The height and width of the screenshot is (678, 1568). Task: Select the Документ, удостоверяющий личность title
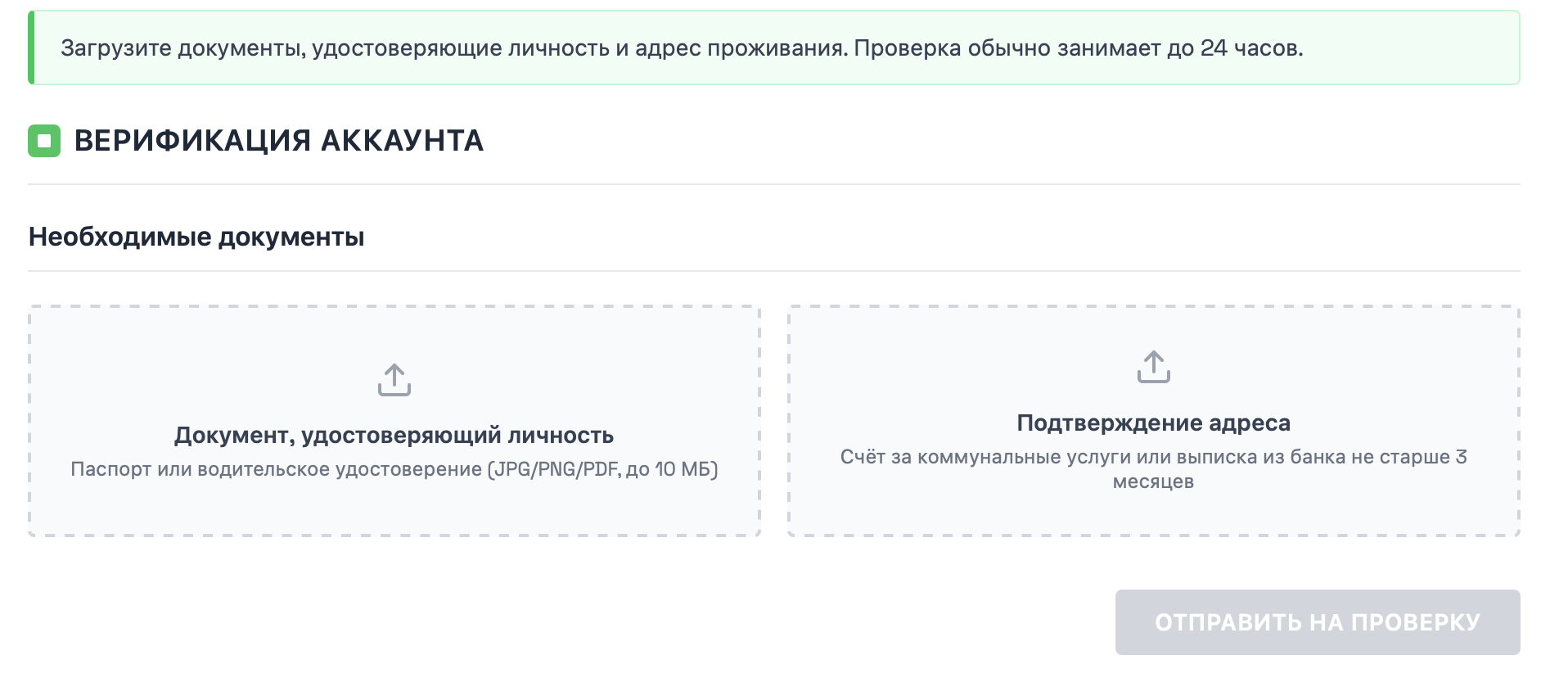point(394,435)
